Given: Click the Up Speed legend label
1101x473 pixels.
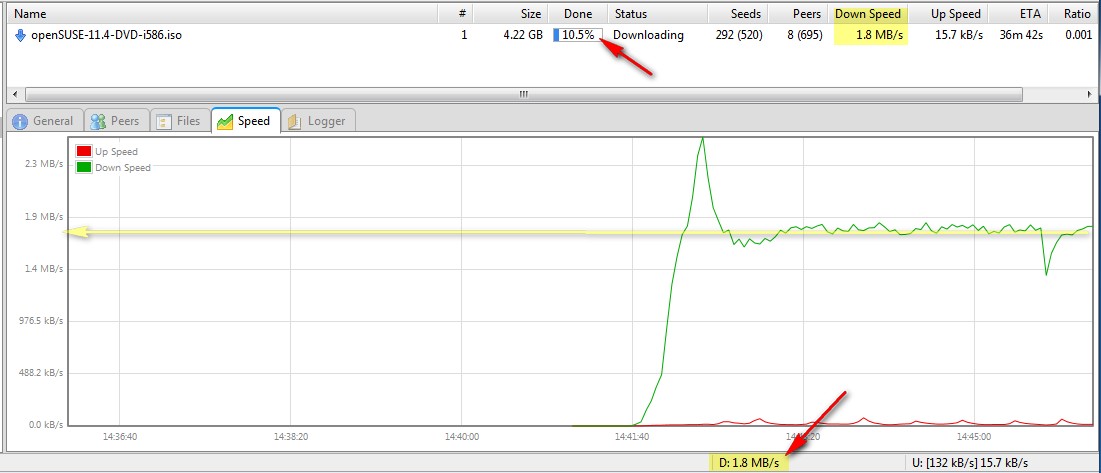Looking at the screenshot, I should (117, 151).
